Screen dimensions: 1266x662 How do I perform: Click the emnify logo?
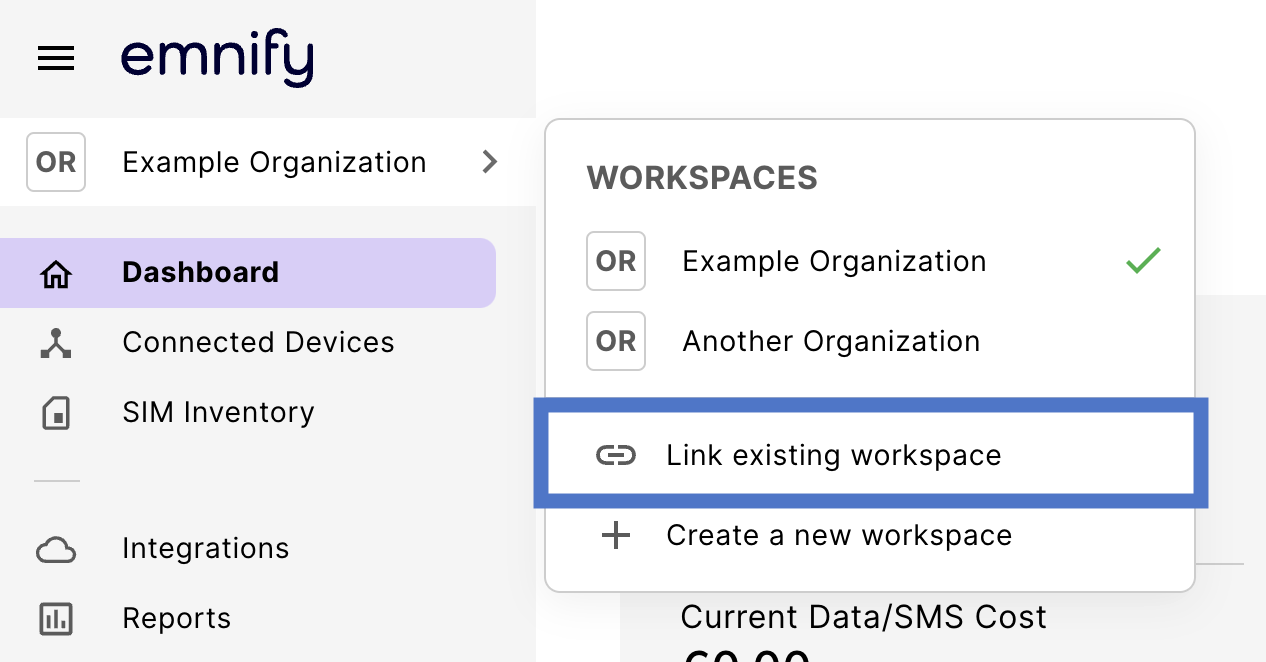[217, 60]
